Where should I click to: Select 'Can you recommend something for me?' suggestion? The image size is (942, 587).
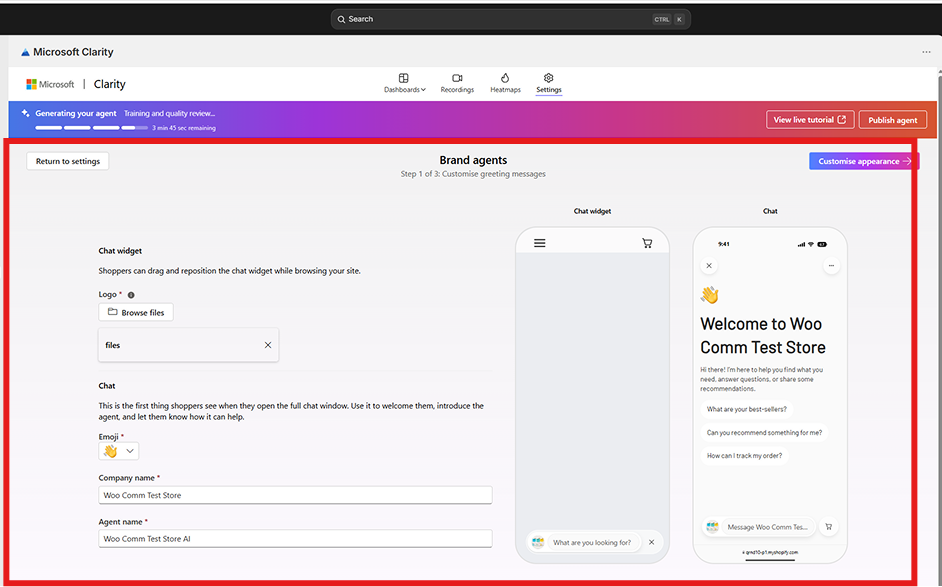(764, 433)
